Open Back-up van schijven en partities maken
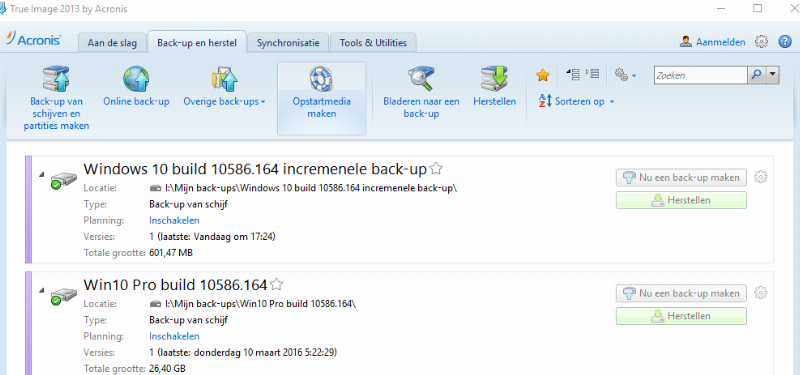Screen dimensions: 800x375 click(x=56, y=98)
